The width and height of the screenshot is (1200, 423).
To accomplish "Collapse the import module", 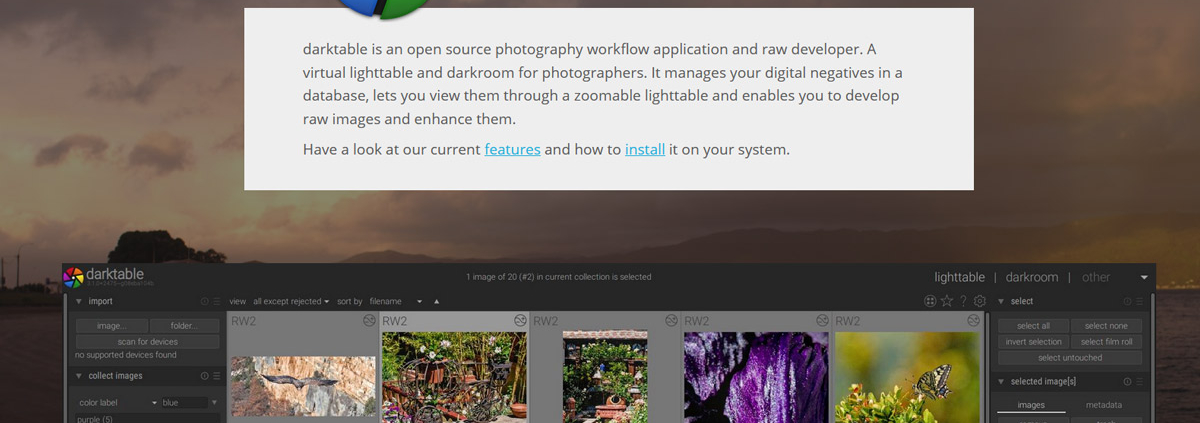I will (79, 301).
